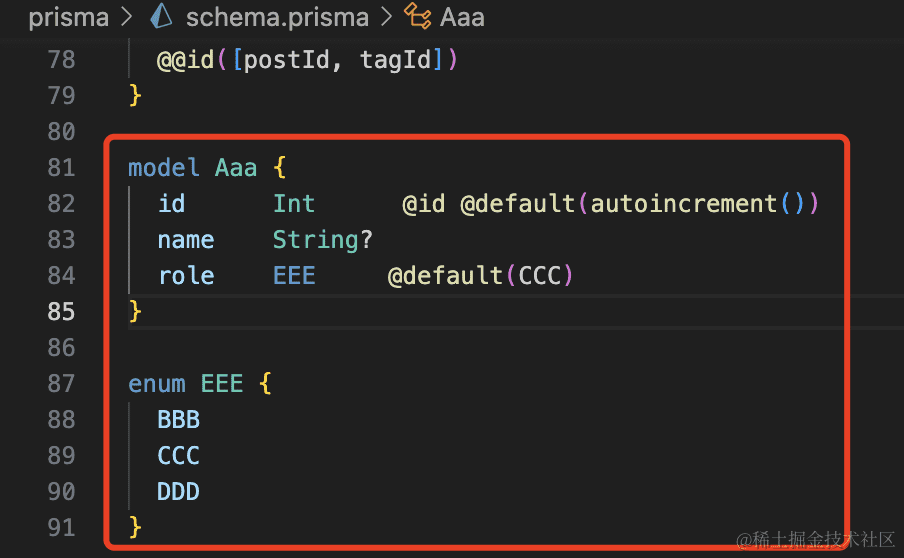Viewport: 904px width, 558px height.
Task: Place cursor on the model keyword
Action: 164,167
